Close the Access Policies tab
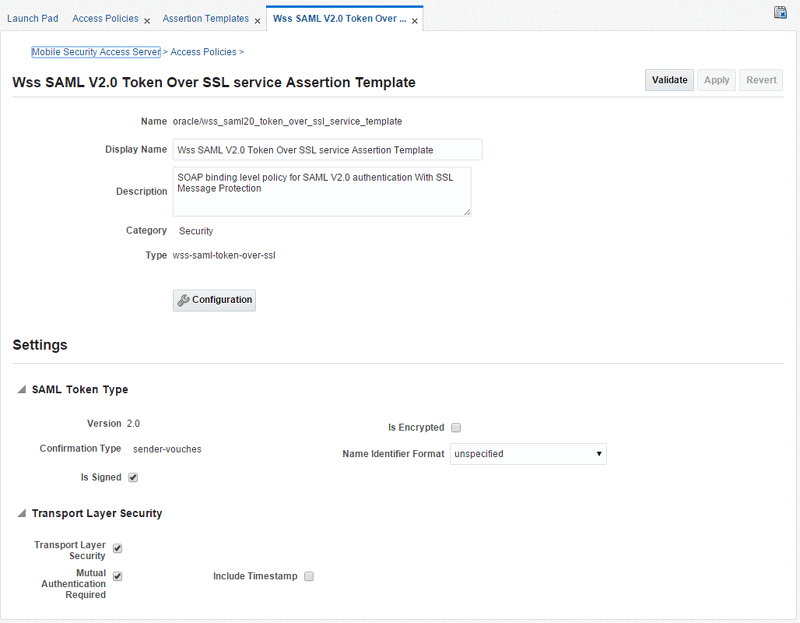Image resolution: width=800 pixels, height=623 pixels. tap(147, 21)
